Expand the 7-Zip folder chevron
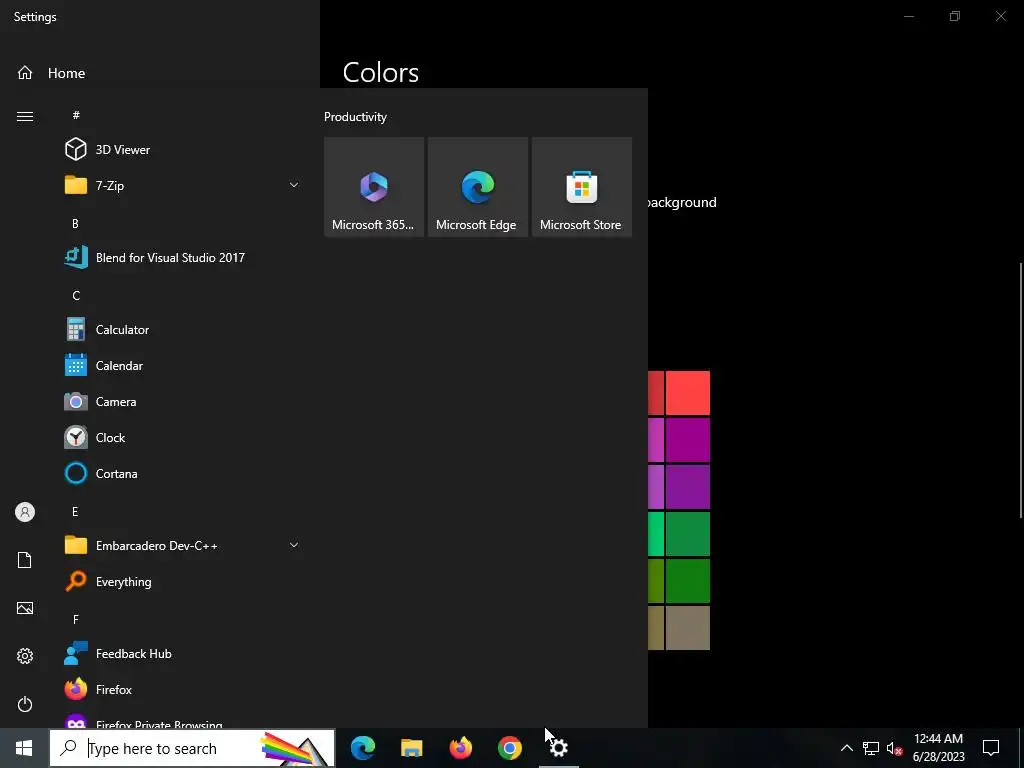 [x=294, y=185]
